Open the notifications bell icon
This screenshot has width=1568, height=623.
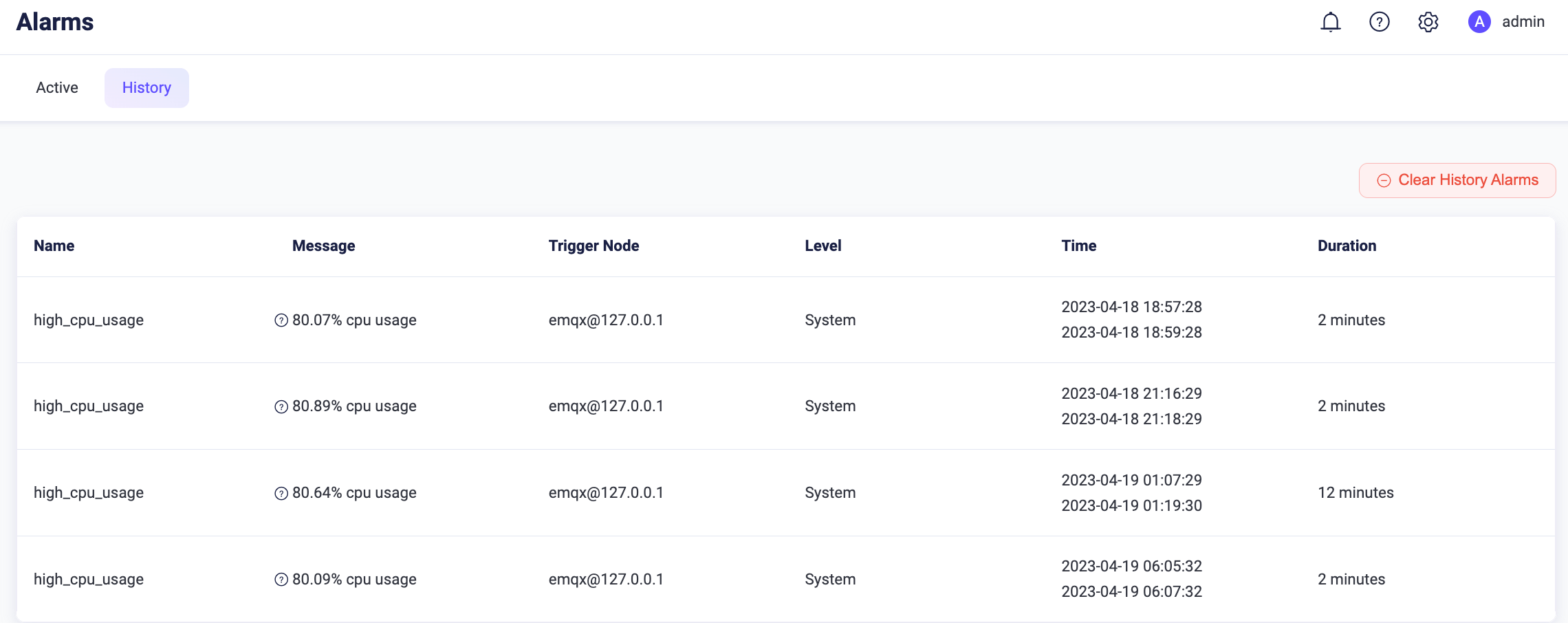pos(1330,22)
